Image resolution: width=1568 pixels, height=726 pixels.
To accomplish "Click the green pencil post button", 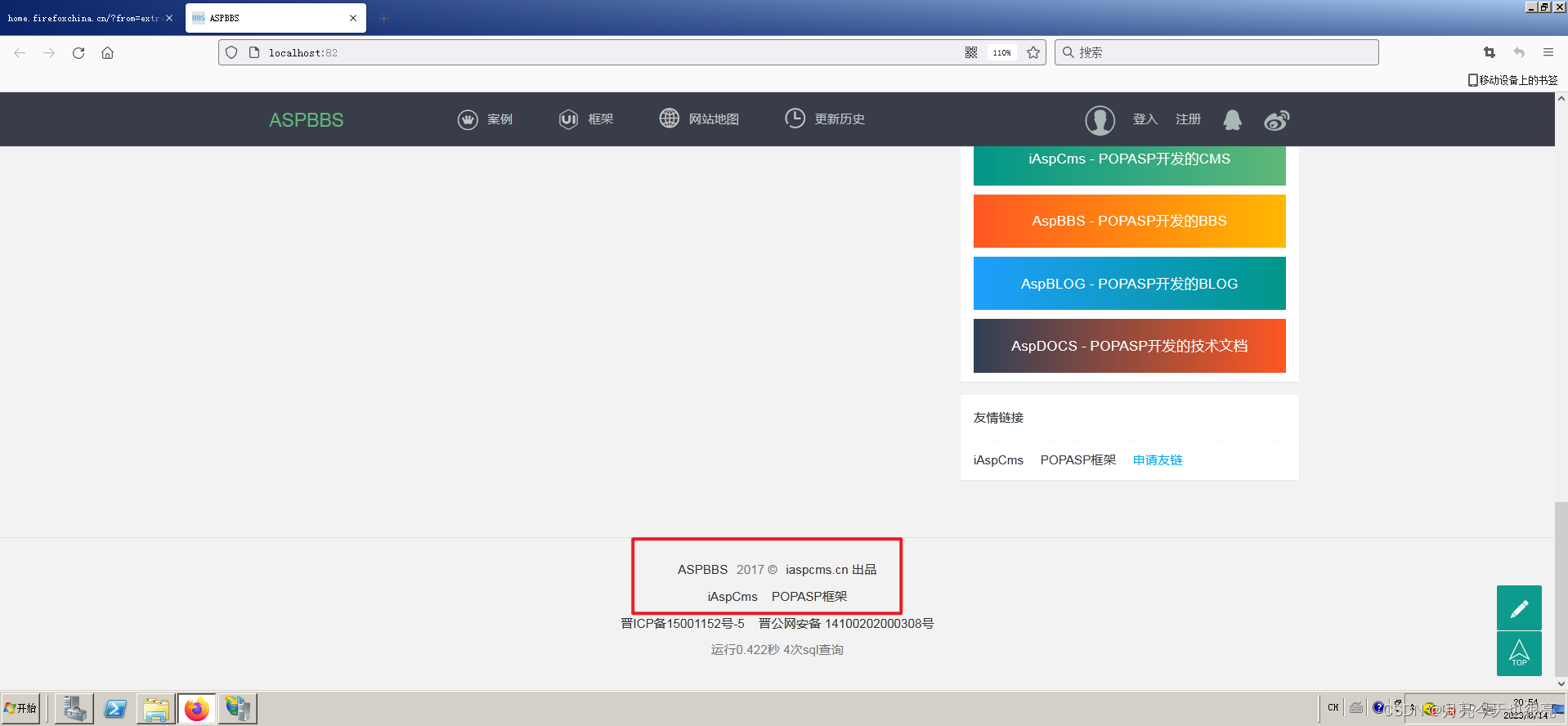I will 1519,607.
